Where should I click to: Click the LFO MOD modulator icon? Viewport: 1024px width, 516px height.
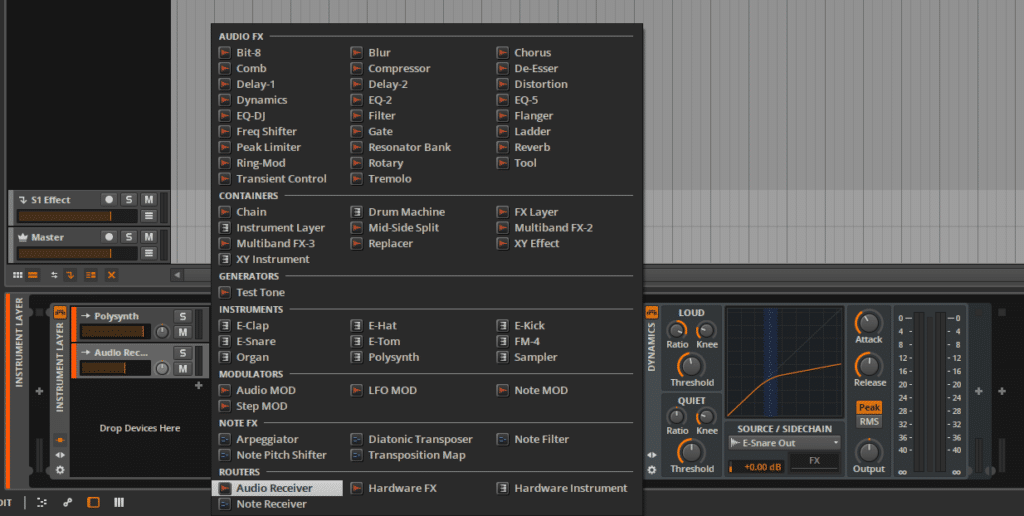coord(357,390)
